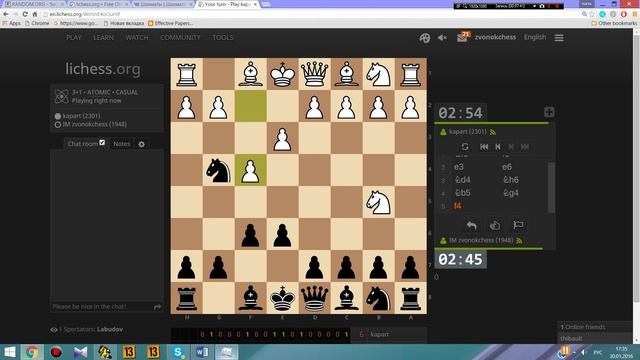
Task: Select the white knight on b5
Action: [x=379, y=202]
